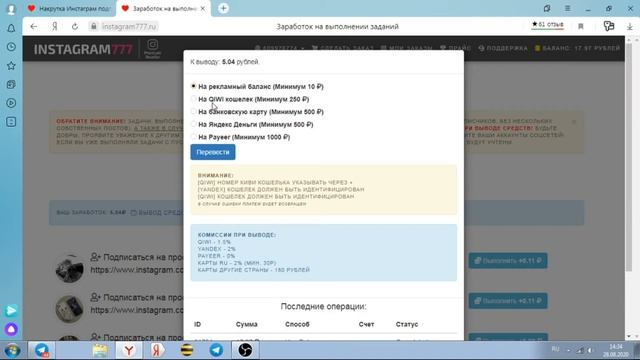Open second task profile avatar

pyautogui.click(x=69, y=309)
